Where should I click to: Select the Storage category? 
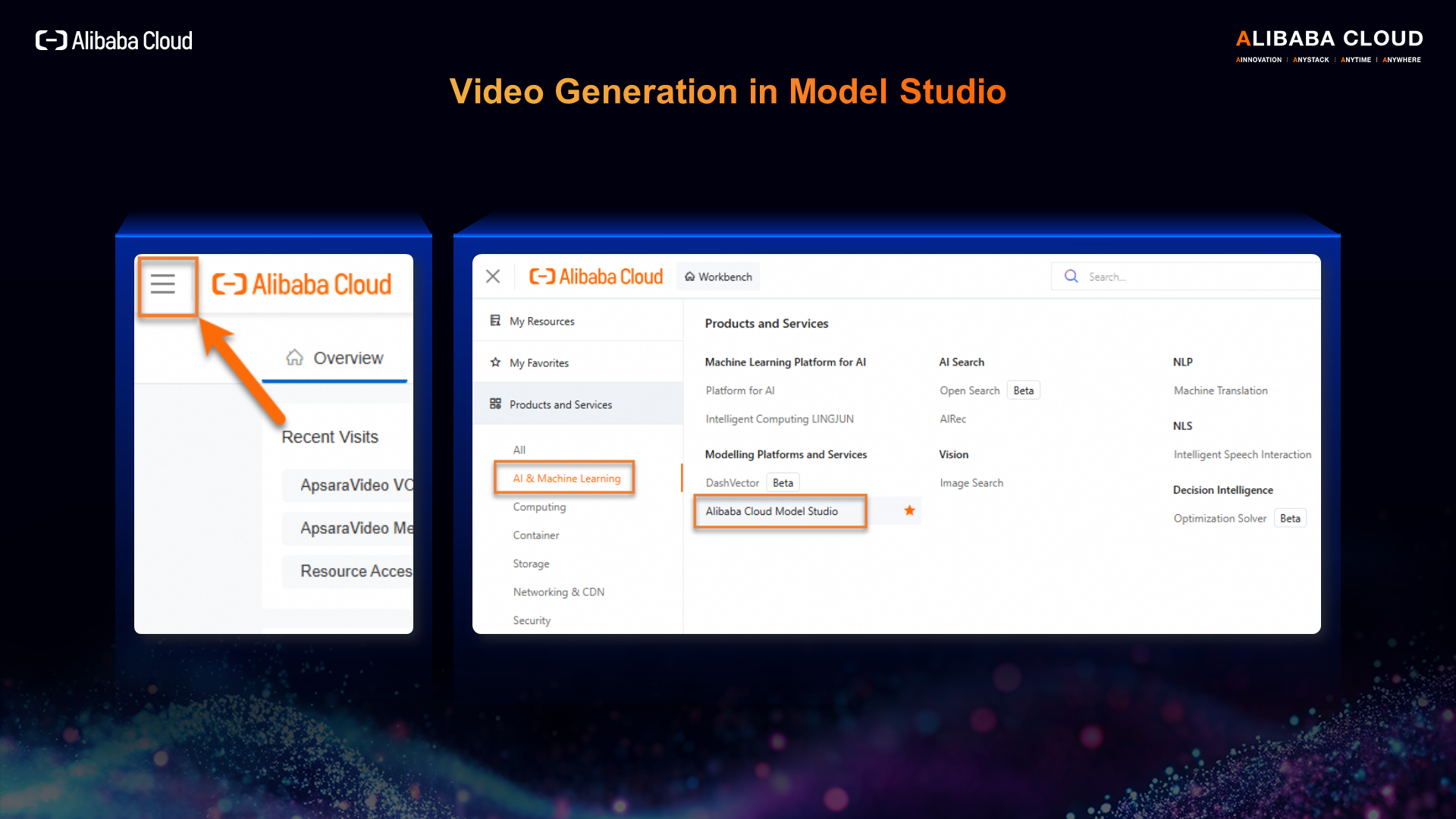click(x=531, y=564)
